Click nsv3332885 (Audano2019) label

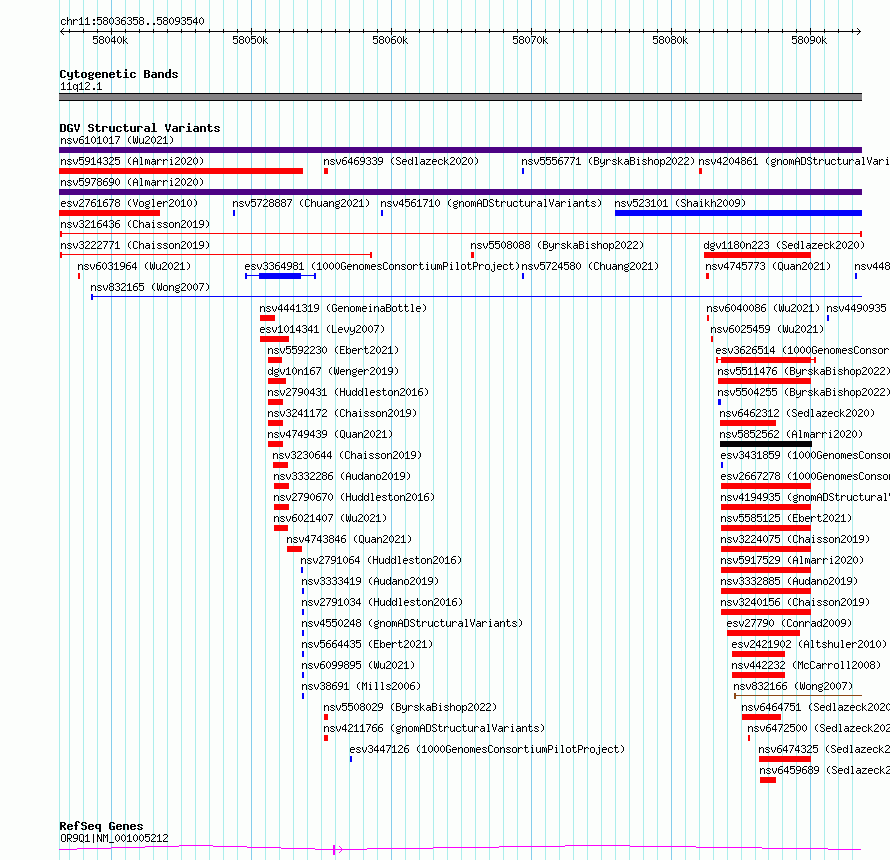coord(789,581)
